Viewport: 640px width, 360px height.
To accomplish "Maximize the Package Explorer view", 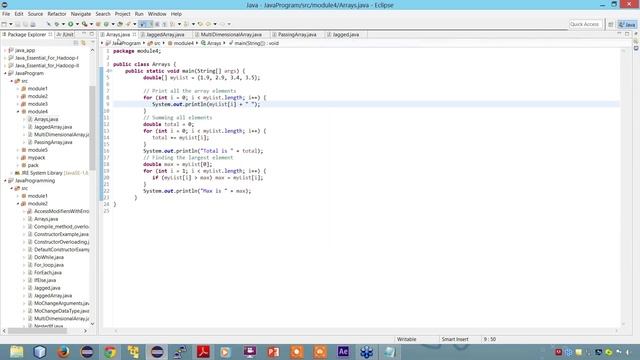I will coord(92,34).
